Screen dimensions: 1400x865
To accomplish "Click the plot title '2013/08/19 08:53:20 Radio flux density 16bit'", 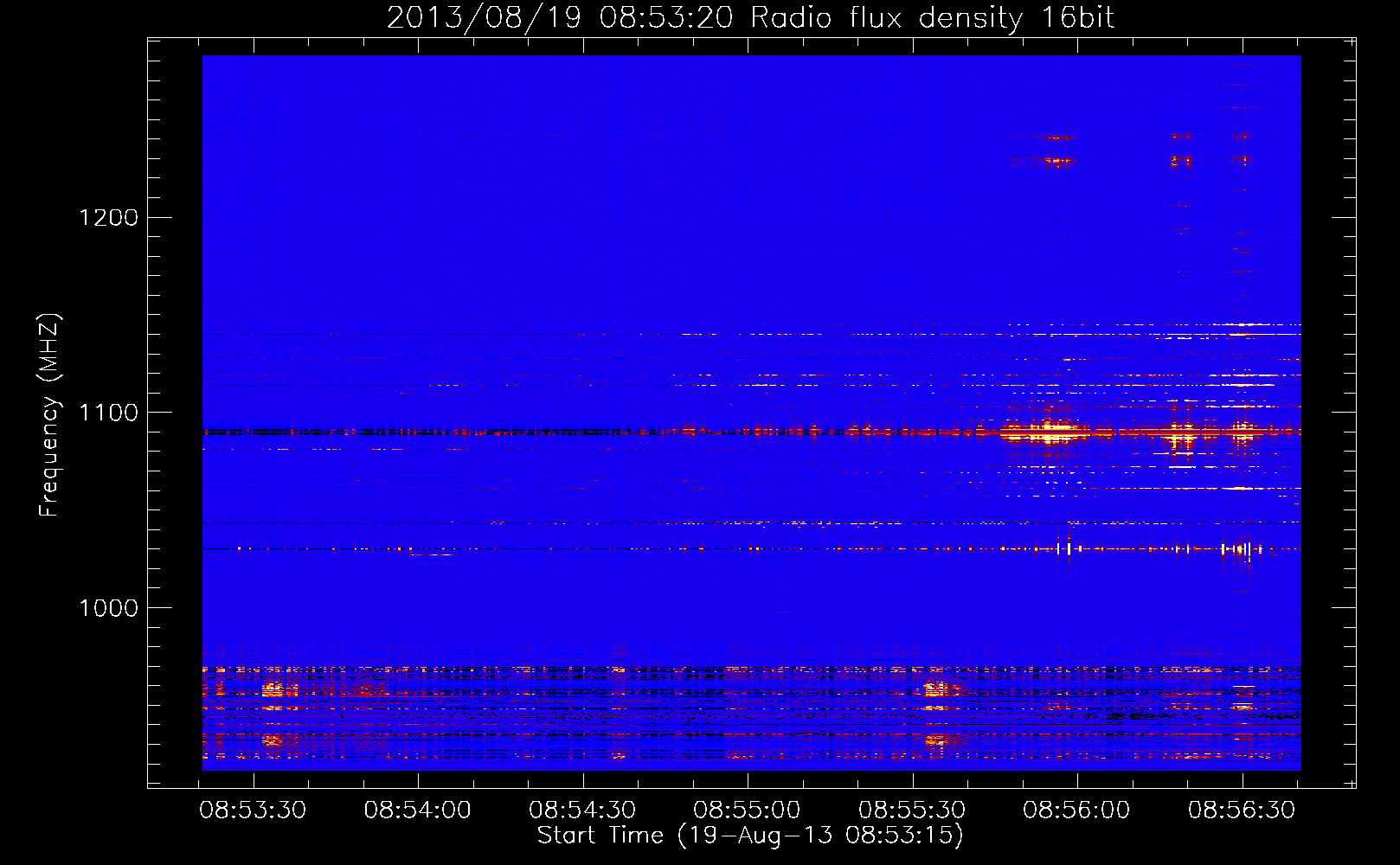I will (x=750, y=18).
